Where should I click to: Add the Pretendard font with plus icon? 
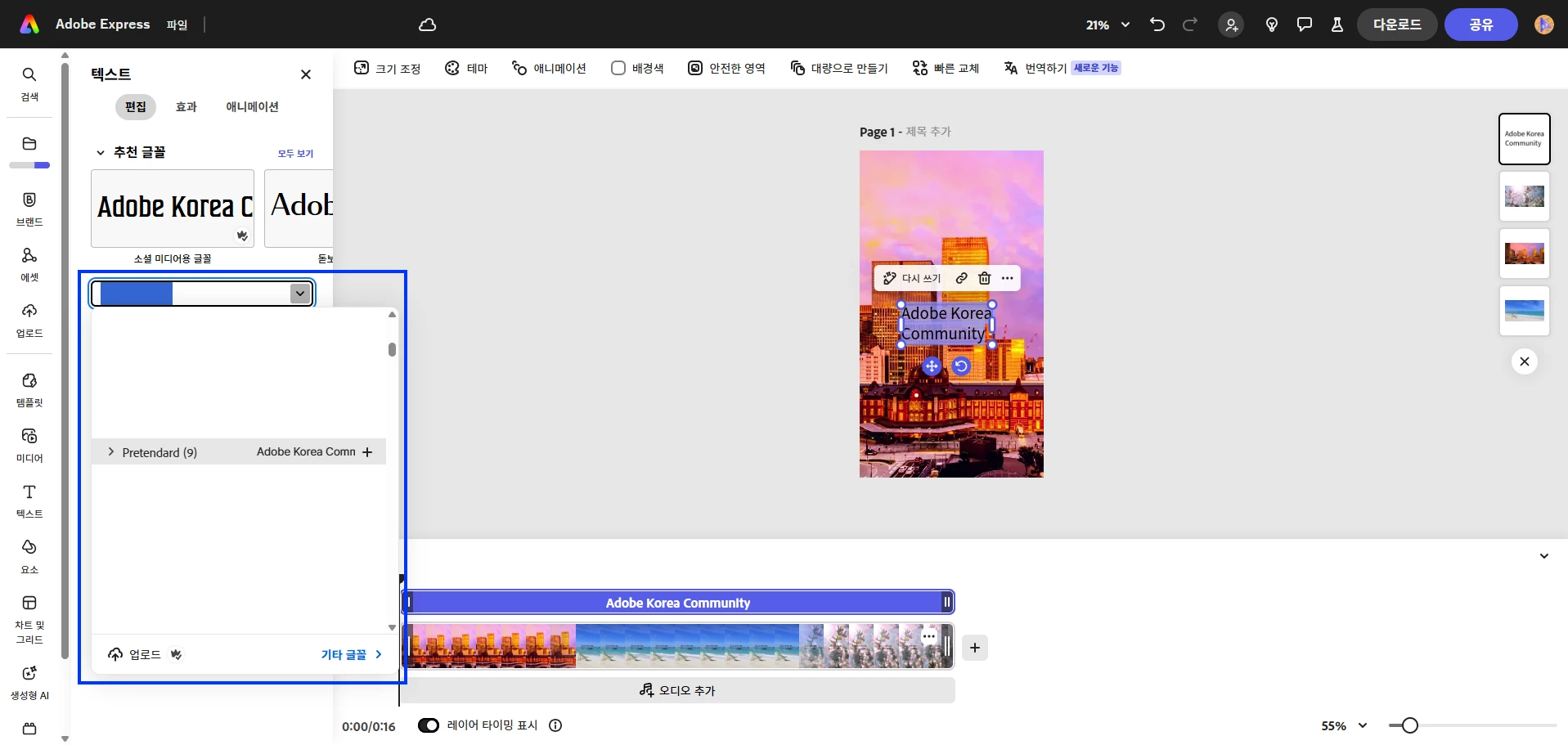(x=367, y=451)
